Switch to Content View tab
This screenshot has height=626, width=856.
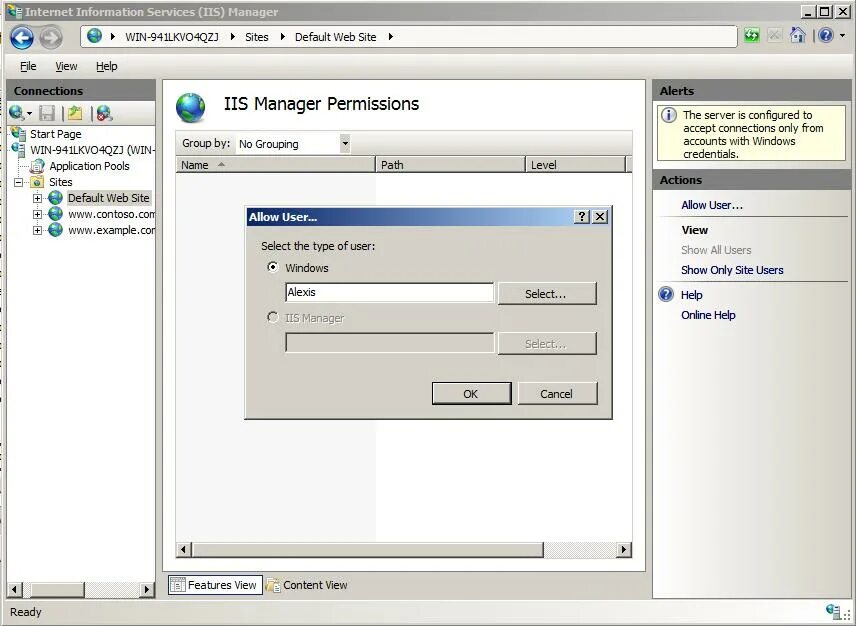tap(307, 585)
